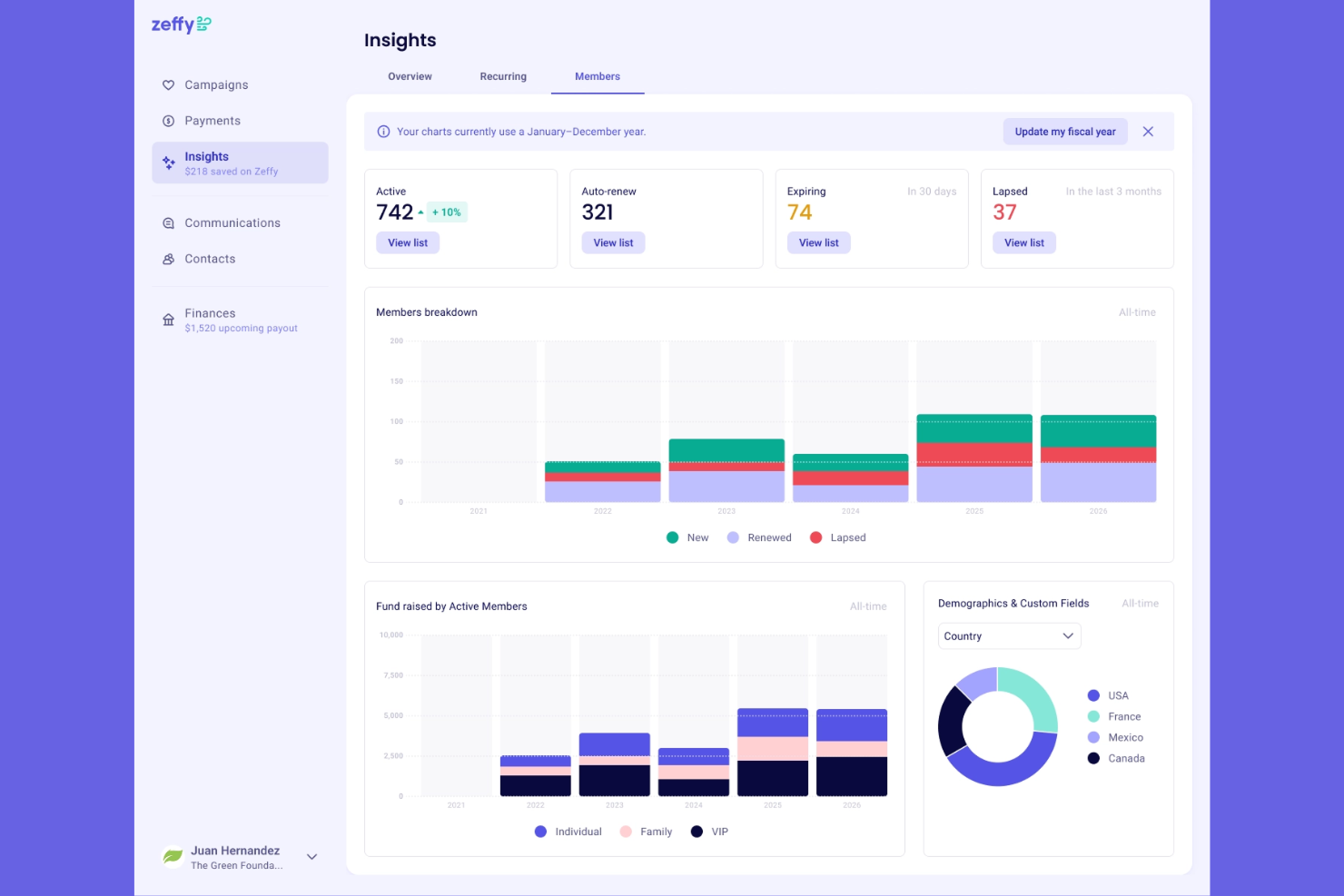Select the Members tab
Screen dimensions: 1344x896
pos(598,76)
